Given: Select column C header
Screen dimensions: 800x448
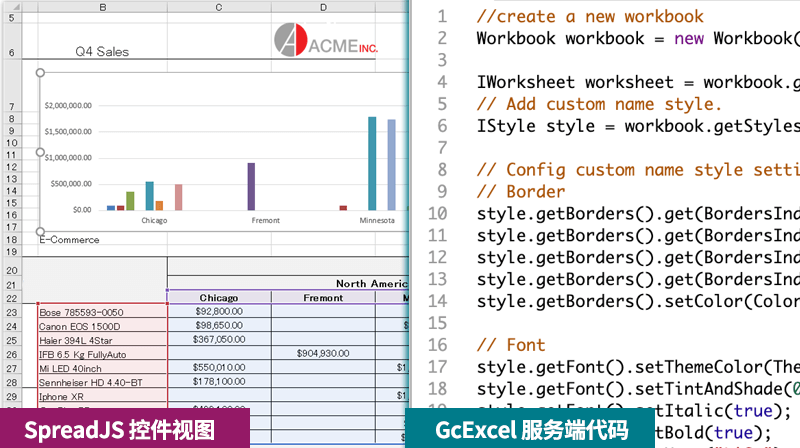Looking at the screenshot, I should click(219, 8).
